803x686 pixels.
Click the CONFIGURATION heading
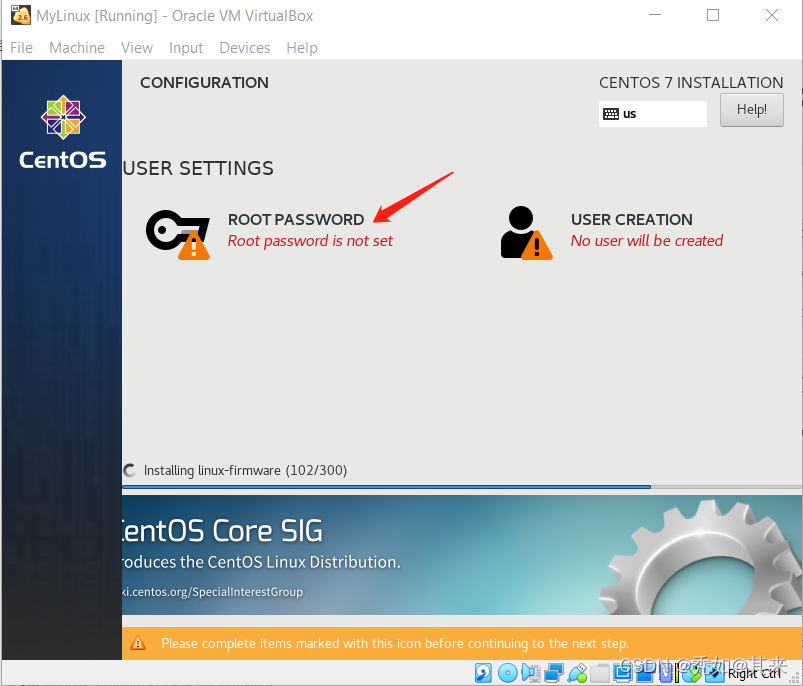tap(204, 82)
